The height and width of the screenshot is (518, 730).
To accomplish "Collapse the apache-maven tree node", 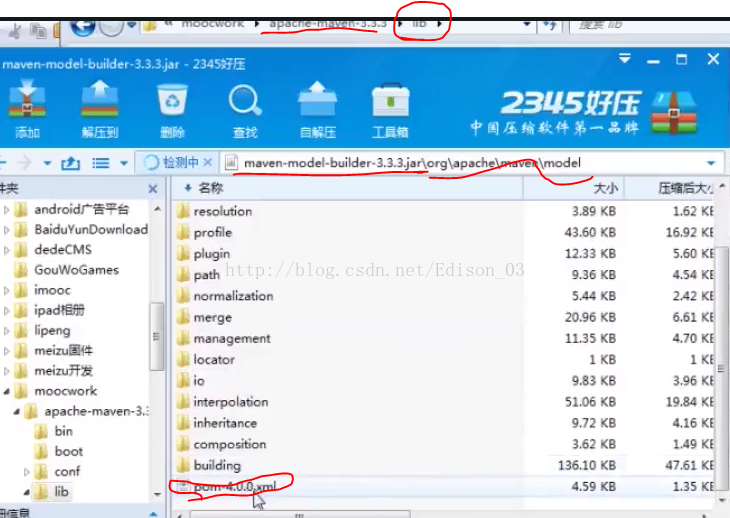I will 16,411.
